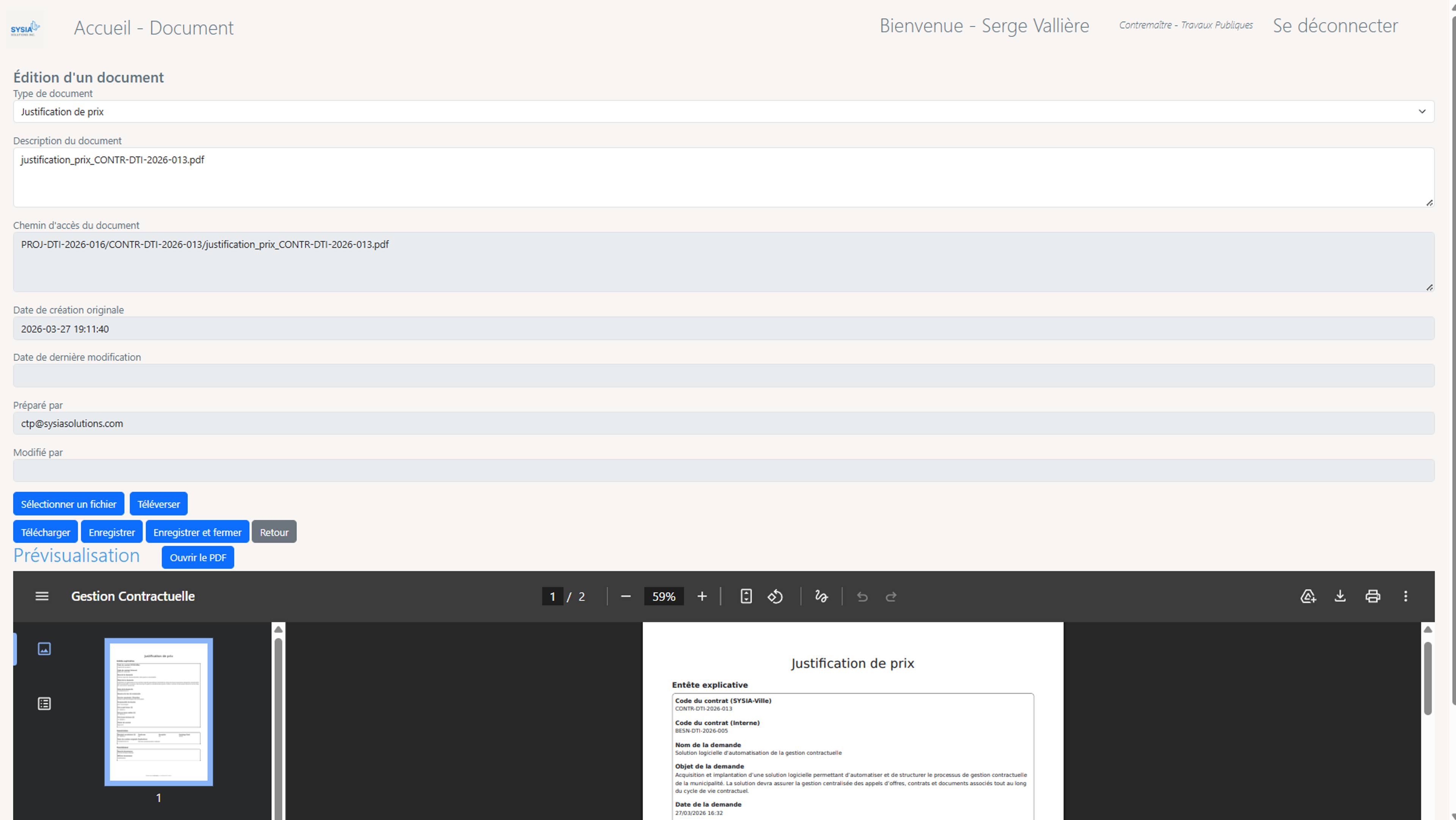1456x820 pixels.
Task: Zoom out the PDF with minus icon
Action: (x=625, y=596)
